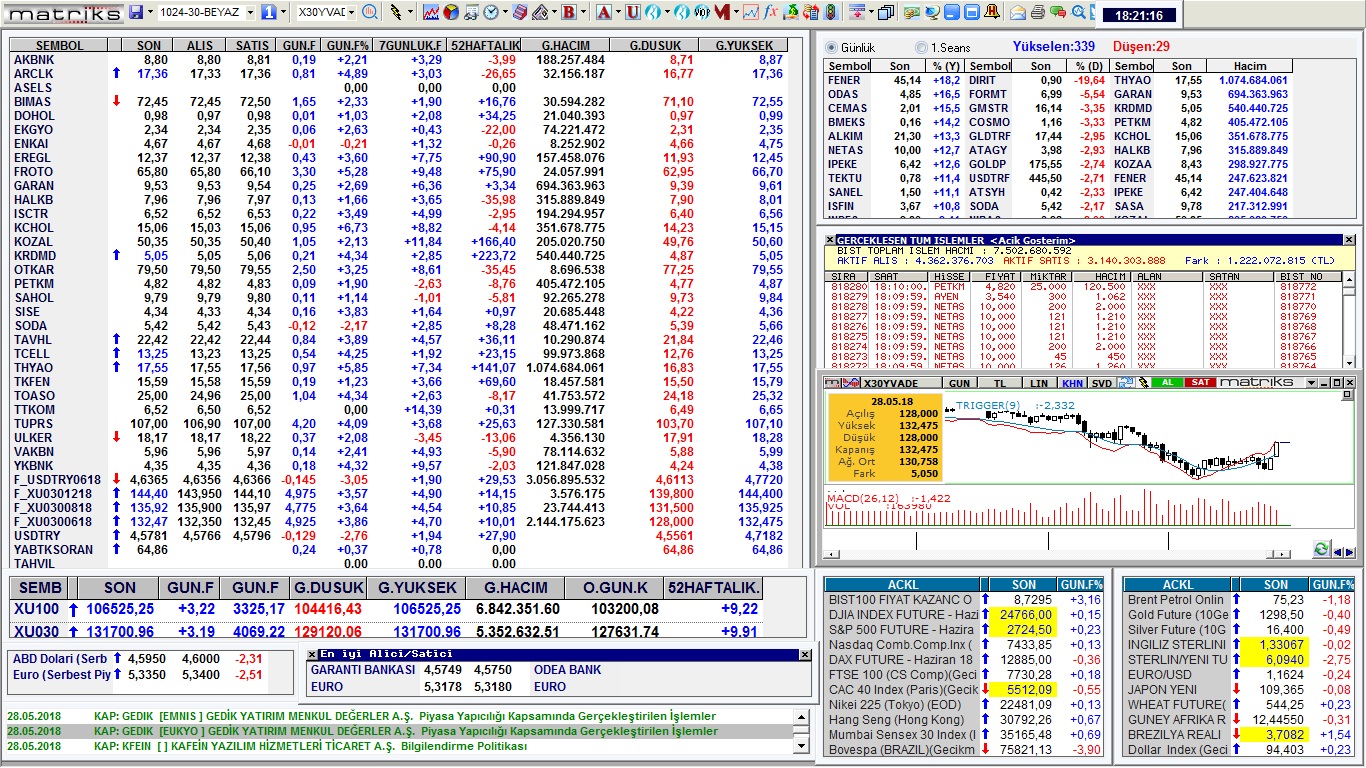Image resolution: width=1366 pixels, height=768 pixels.
Task: Click the G.HACIM column header in main table
Action: click(x=566, y=46)
